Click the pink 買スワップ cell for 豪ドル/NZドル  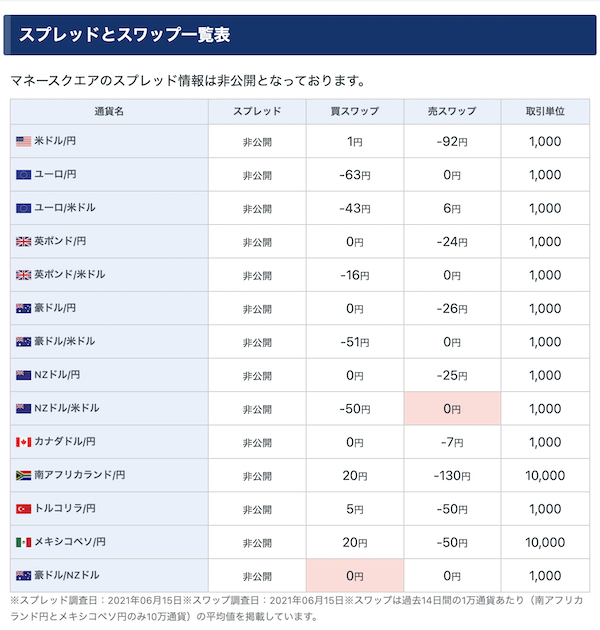[355, 576]
